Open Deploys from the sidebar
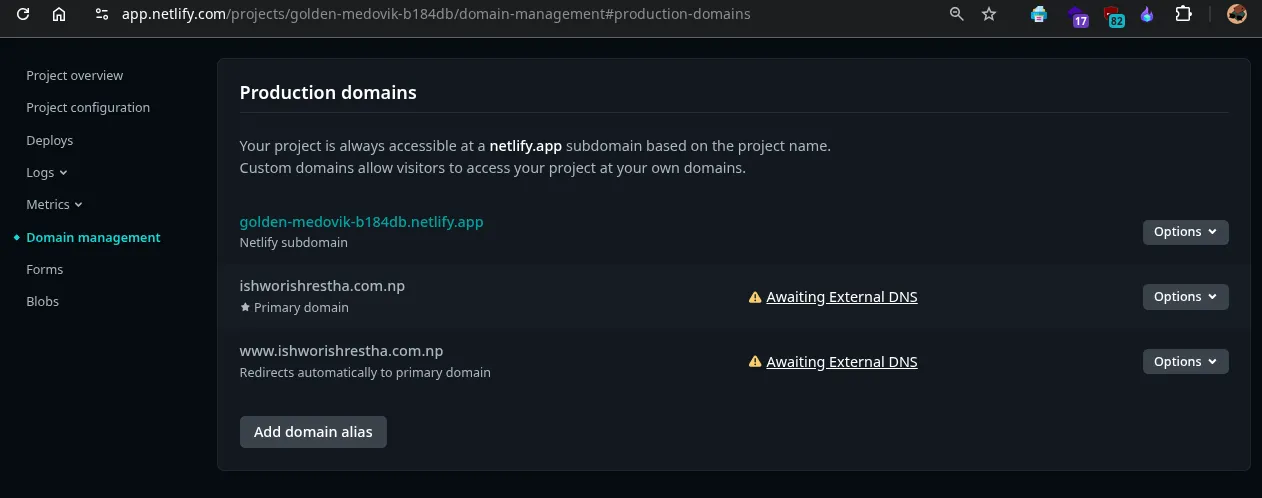Viewport: 1262px width, 498px height. pyautogui.click(x=50, y=140)
